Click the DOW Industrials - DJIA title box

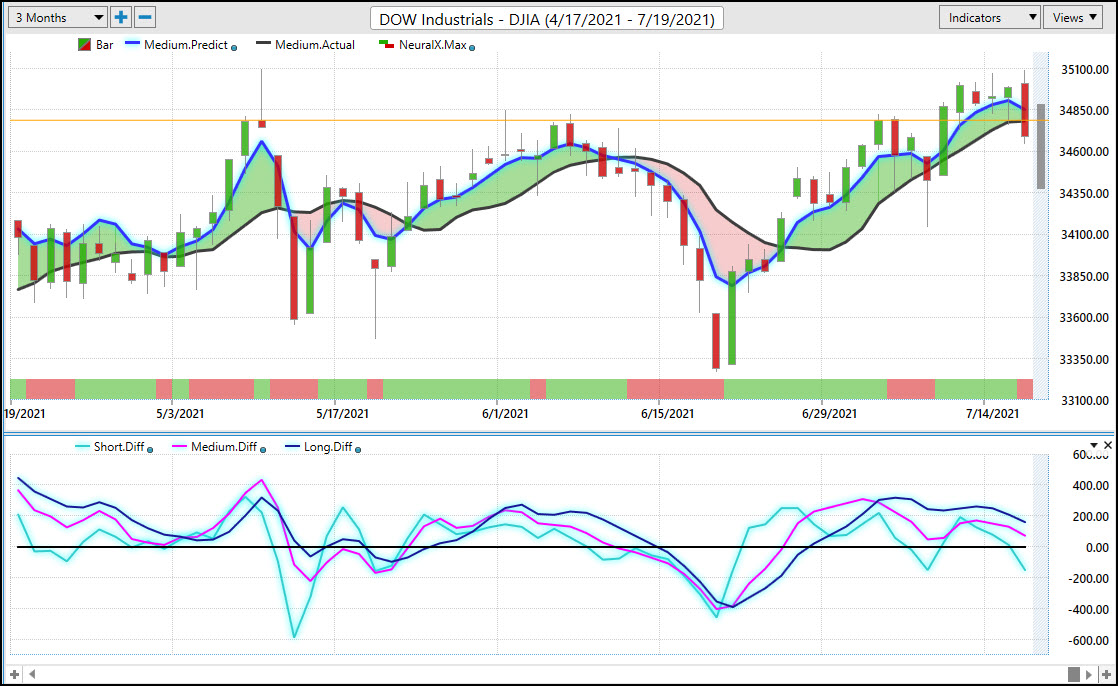coord(547,19)
